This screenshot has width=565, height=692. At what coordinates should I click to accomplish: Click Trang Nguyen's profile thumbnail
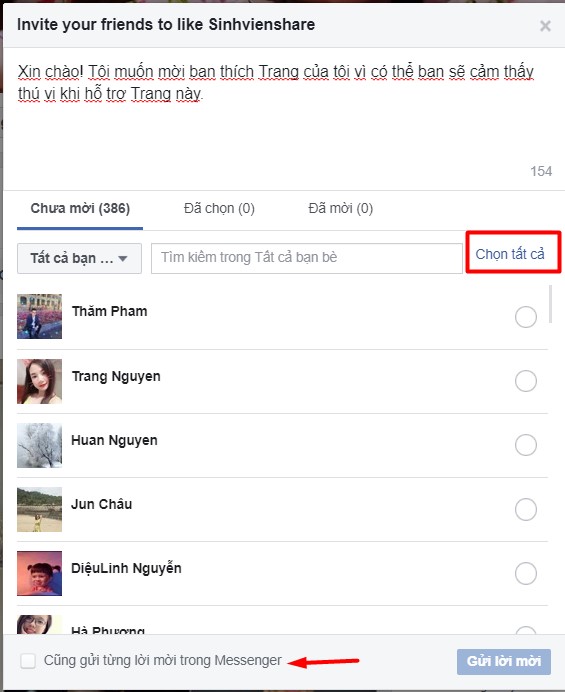(39, 381)
